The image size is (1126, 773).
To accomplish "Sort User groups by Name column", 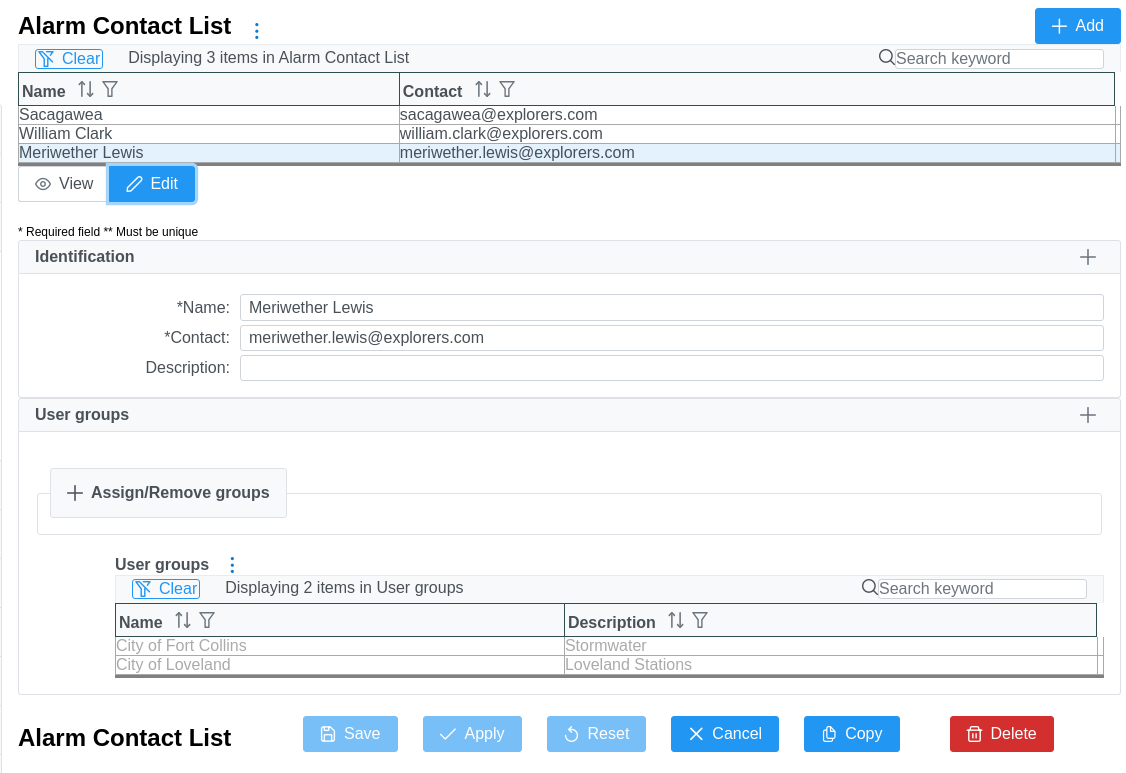I will pos(183,621).
